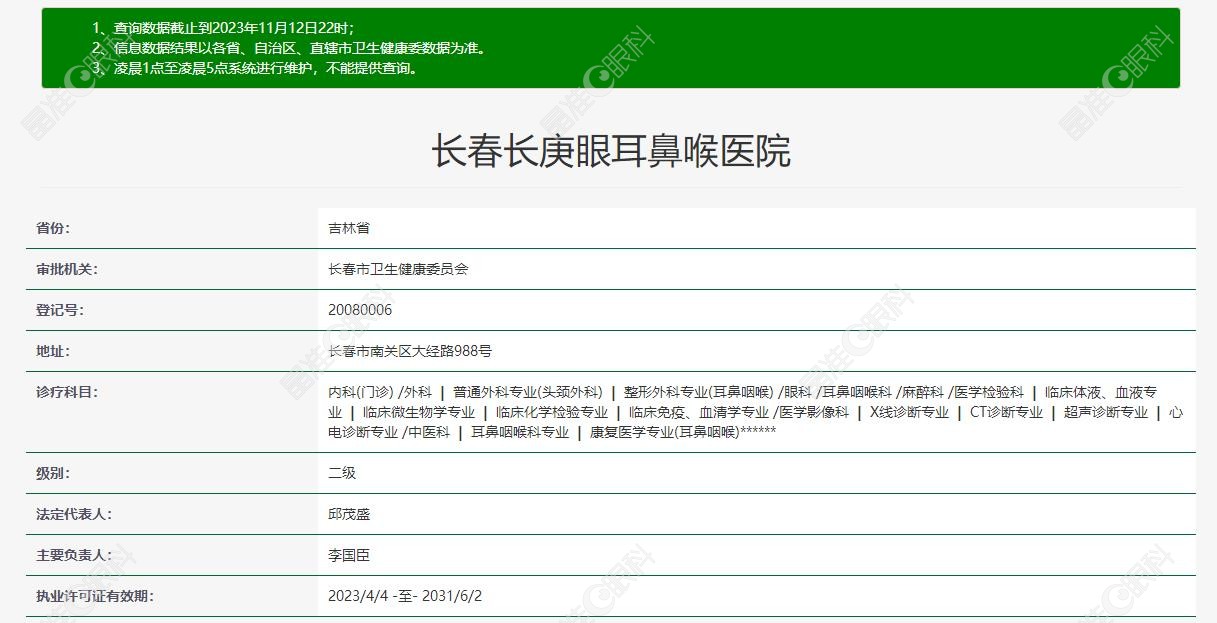Select the 主要负责人 label
1217x623 pixels.
(74, 555)
